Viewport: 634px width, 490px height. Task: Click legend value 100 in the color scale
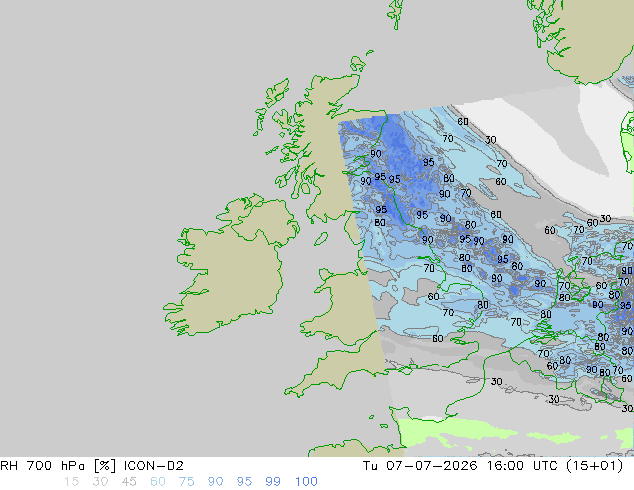306,482
